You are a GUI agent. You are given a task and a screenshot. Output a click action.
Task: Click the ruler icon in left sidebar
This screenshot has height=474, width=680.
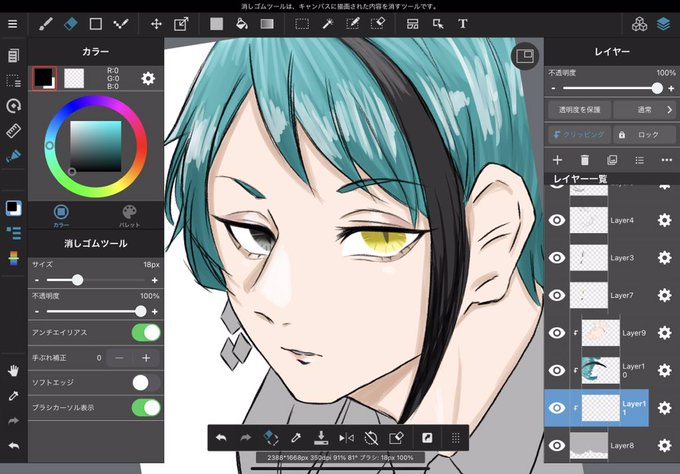pos(13,131)
